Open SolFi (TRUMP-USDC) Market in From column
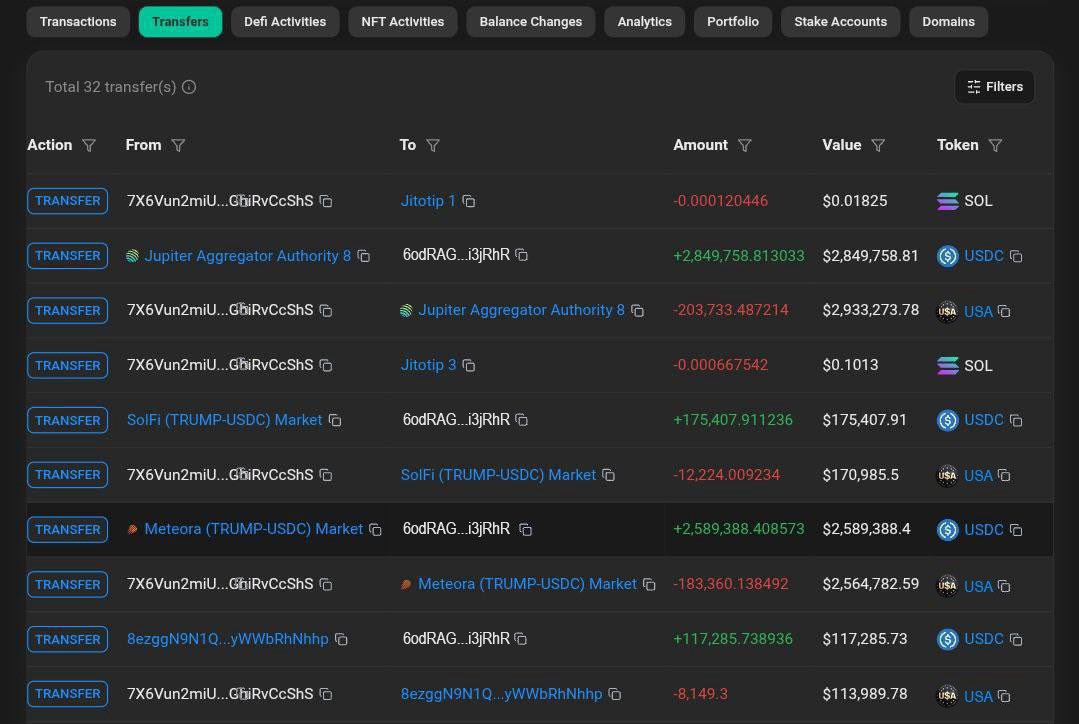 click(224, 420)
